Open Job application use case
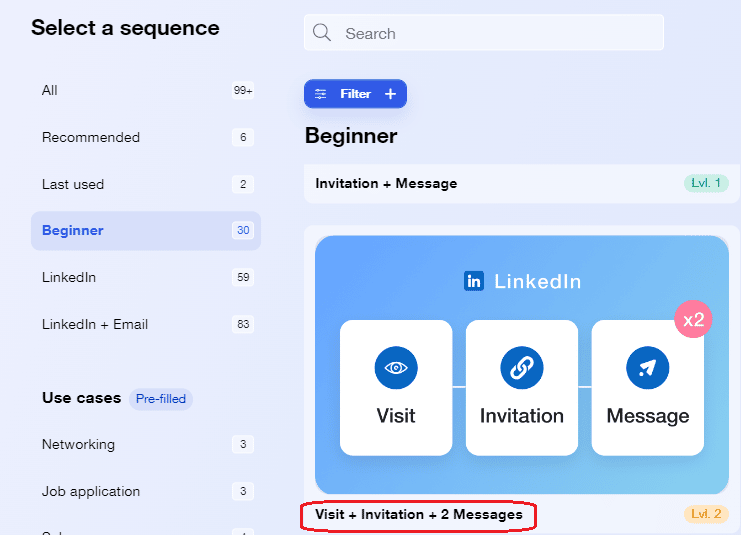This screenshot has height=535, width=741. [146, 492]
